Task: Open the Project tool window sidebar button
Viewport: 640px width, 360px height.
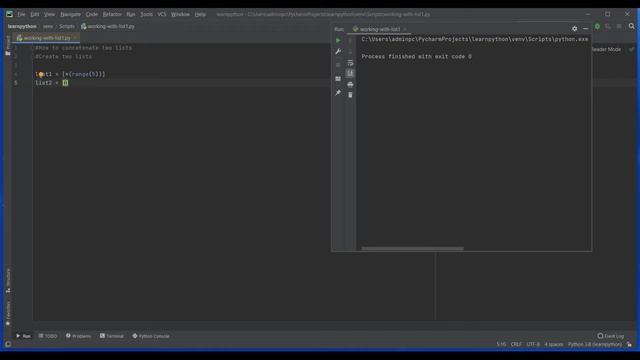Action: pos(8,45)
